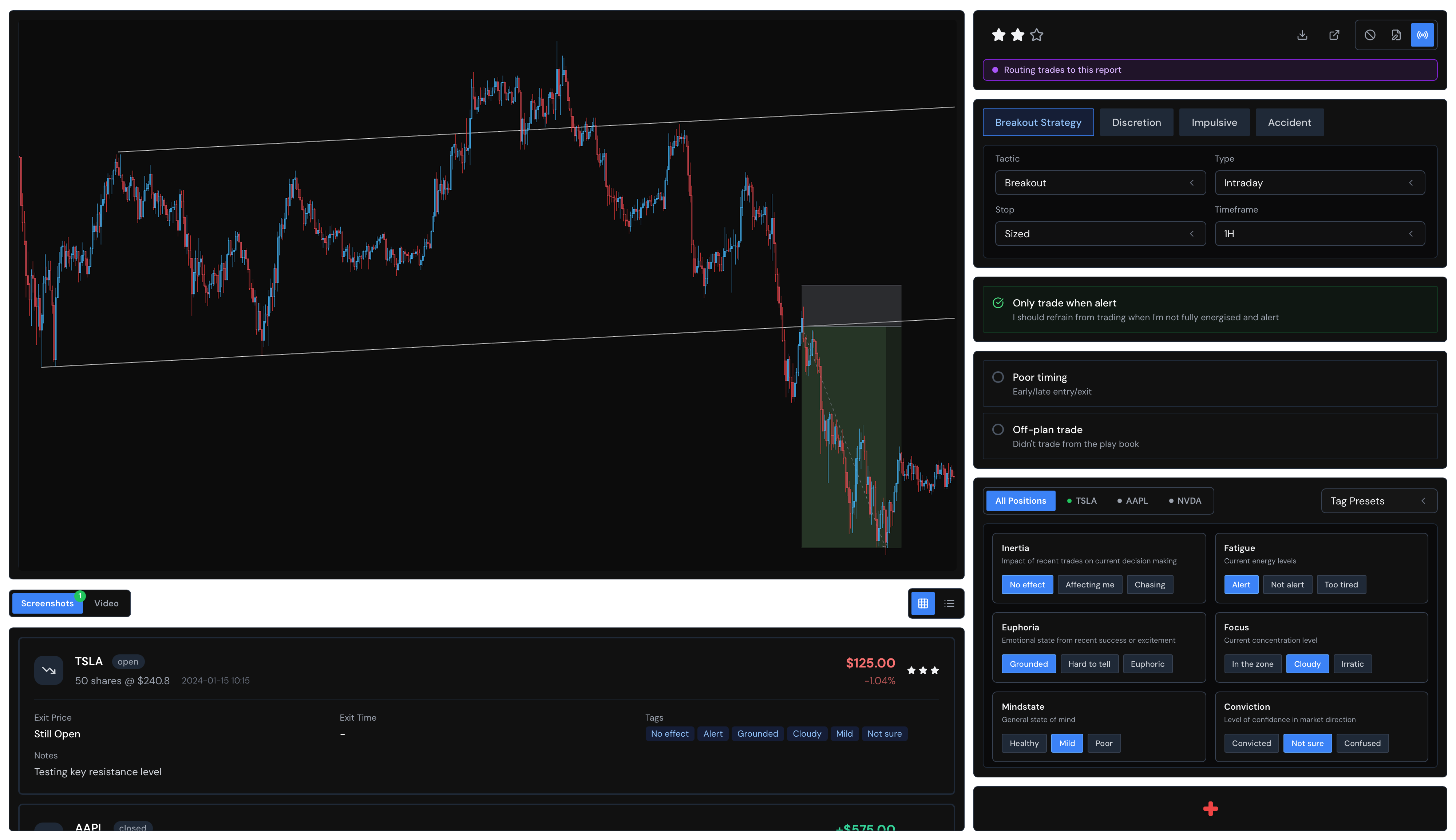This screenshot has width=1456, height=840.
Task: Click the download icon in report header
Action: click(1302, 35)
